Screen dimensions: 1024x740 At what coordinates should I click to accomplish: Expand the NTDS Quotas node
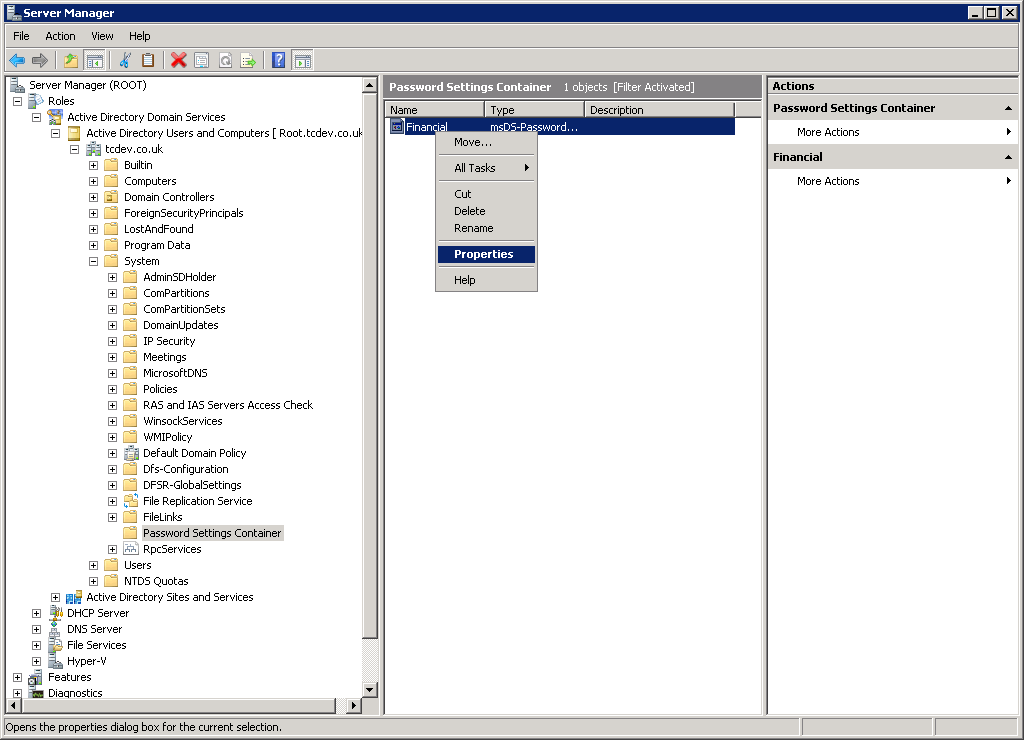click(x=93, y=581)
